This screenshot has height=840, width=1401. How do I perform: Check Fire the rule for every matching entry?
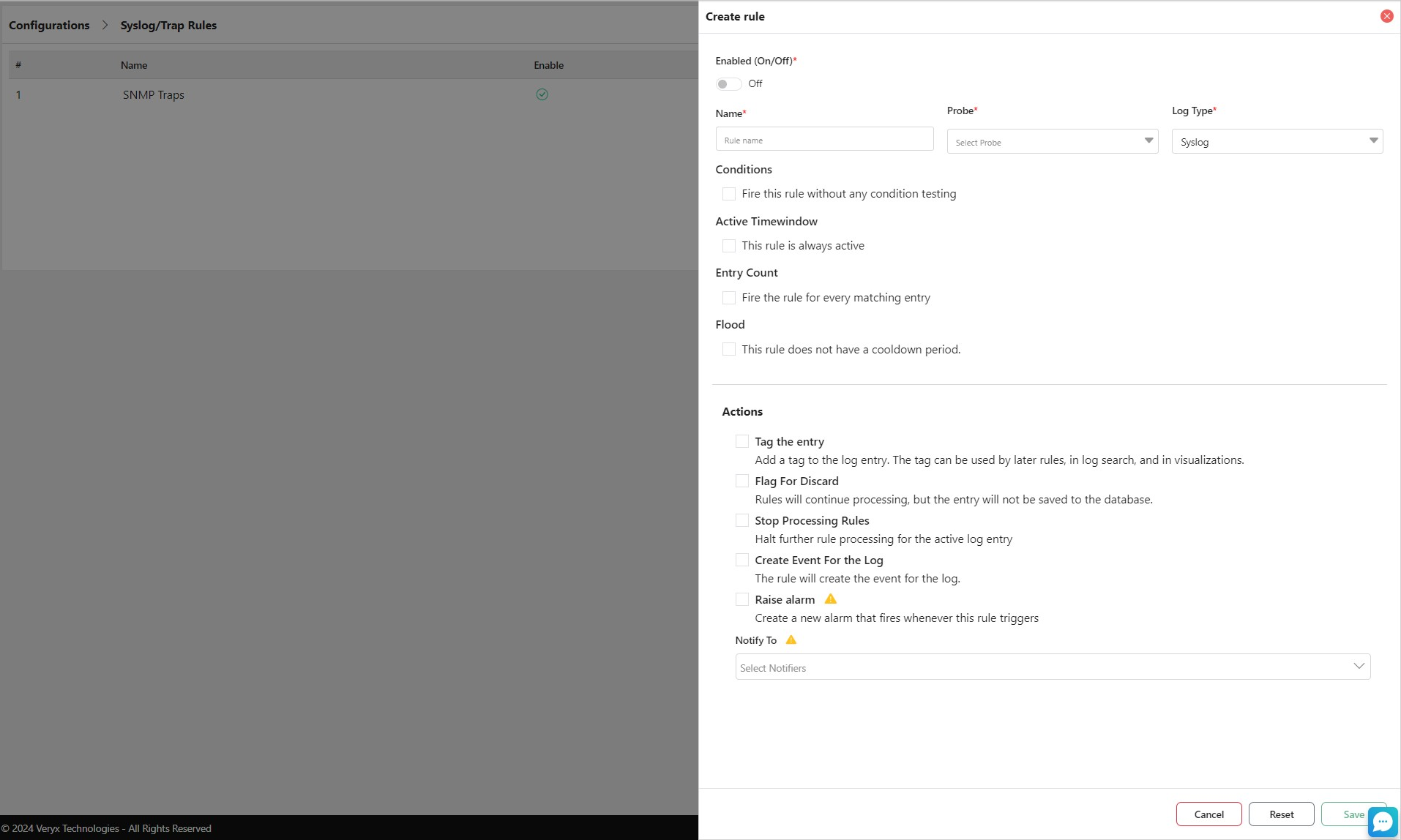click(728, 298)
